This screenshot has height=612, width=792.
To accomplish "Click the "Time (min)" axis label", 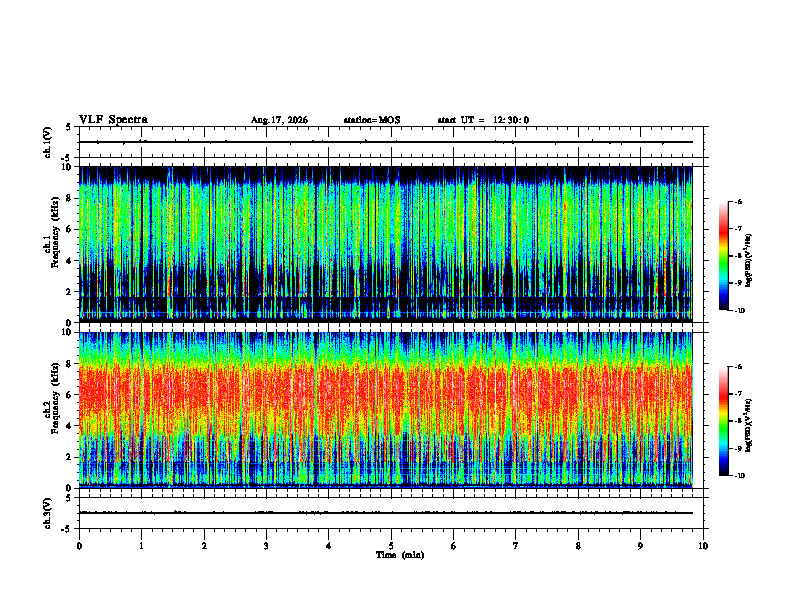I will coord(400,555).
